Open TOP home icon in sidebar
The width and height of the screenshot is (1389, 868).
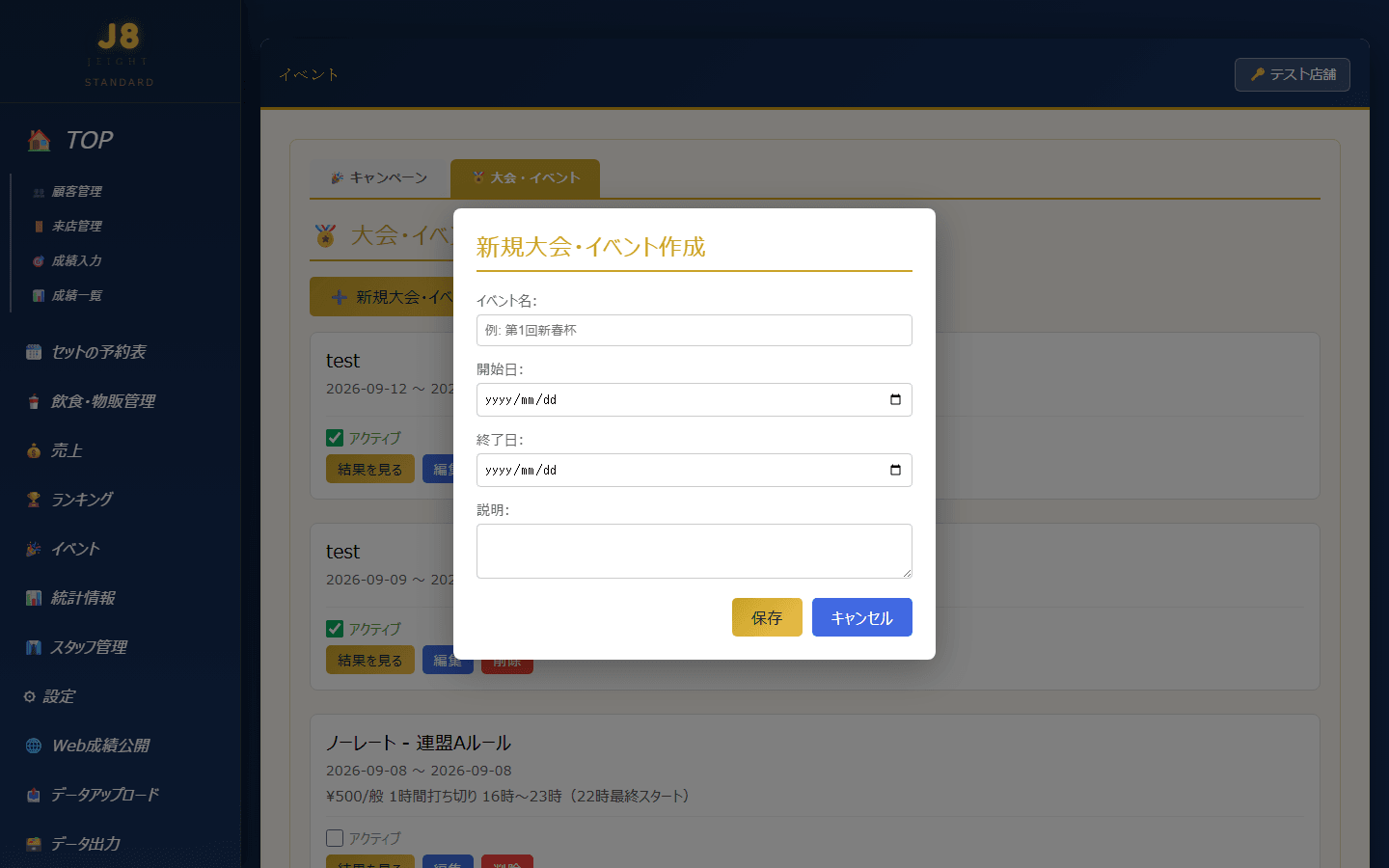coord(40,141)
